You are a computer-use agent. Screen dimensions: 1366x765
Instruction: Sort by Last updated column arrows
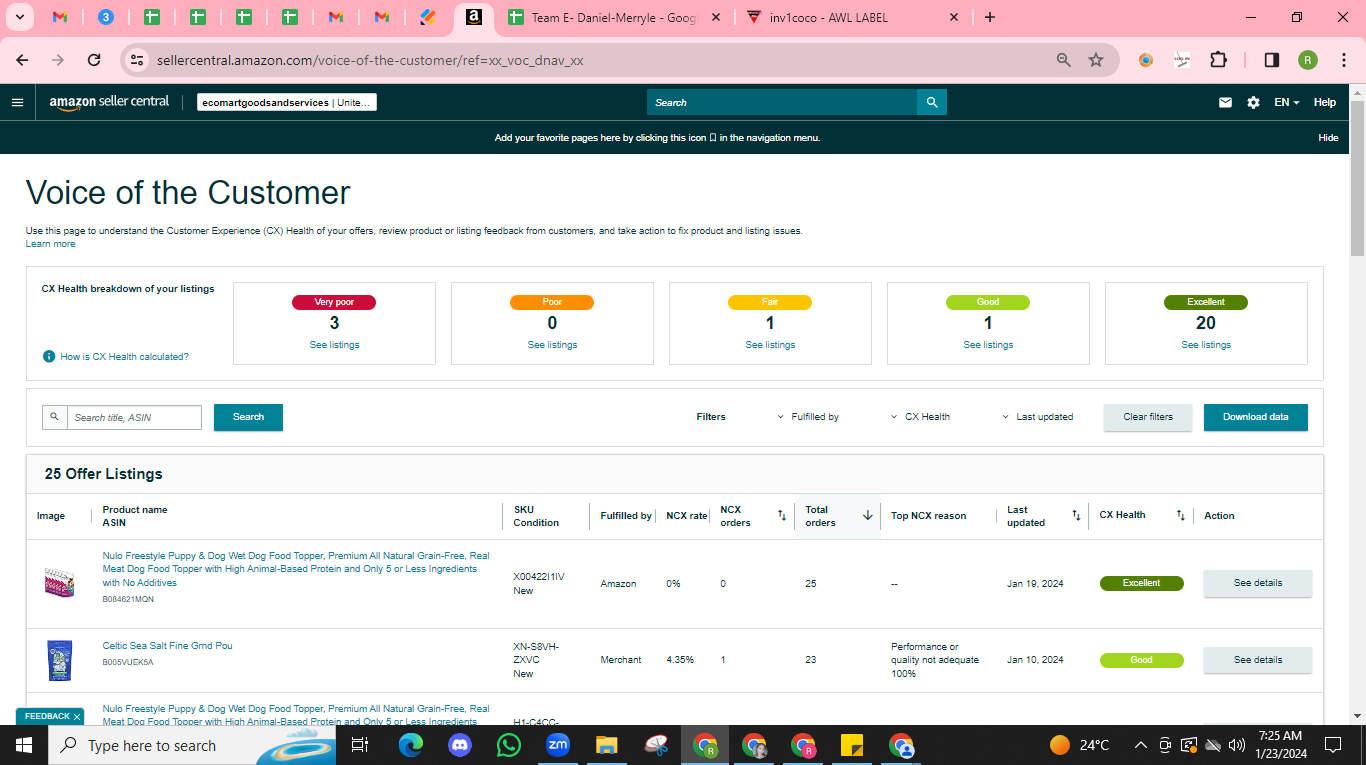coord(1076,515)
